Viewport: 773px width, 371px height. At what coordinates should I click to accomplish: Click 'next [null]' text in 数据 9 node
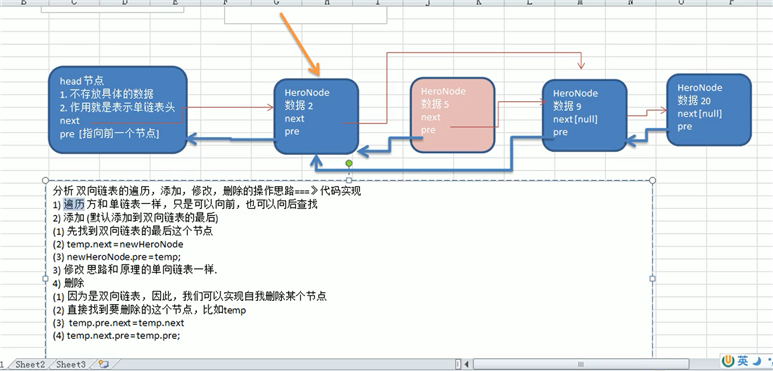coord(575,119)
